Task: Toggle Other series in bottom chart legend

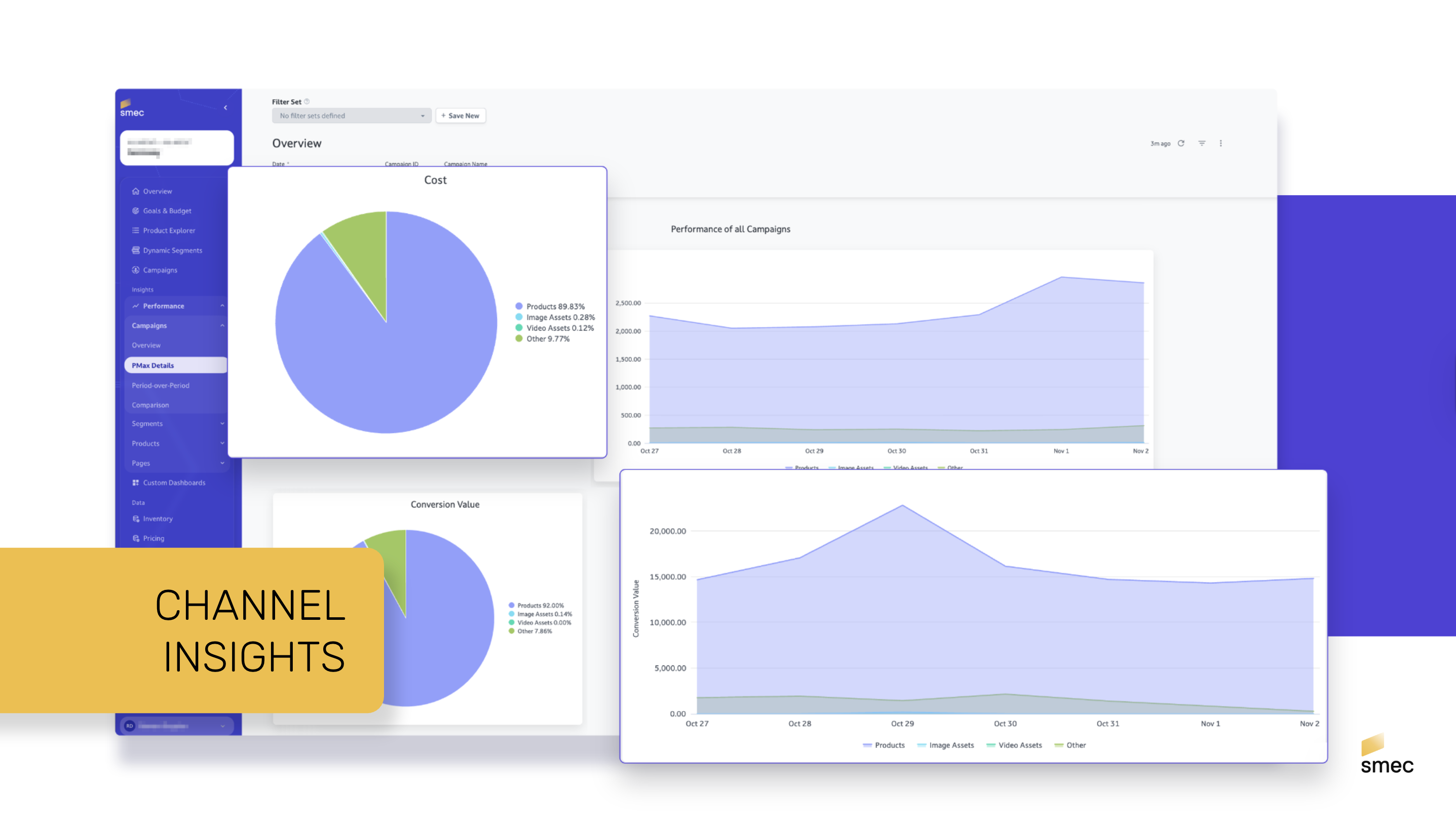Action: pyautogui.click(x=1070, y=745)
